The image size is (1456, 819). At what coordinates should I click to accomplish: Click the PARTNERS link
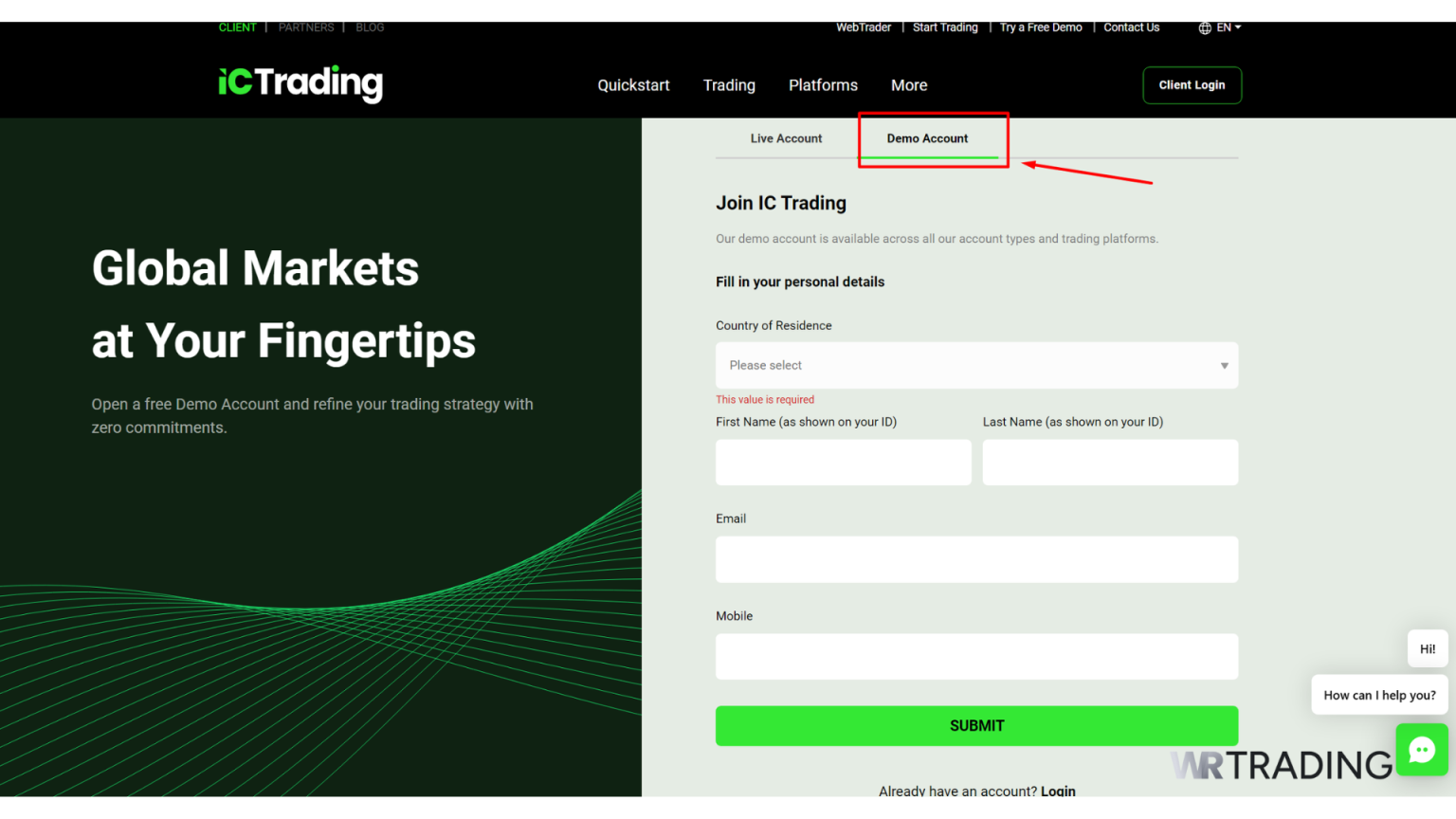(x=305, y=27)
